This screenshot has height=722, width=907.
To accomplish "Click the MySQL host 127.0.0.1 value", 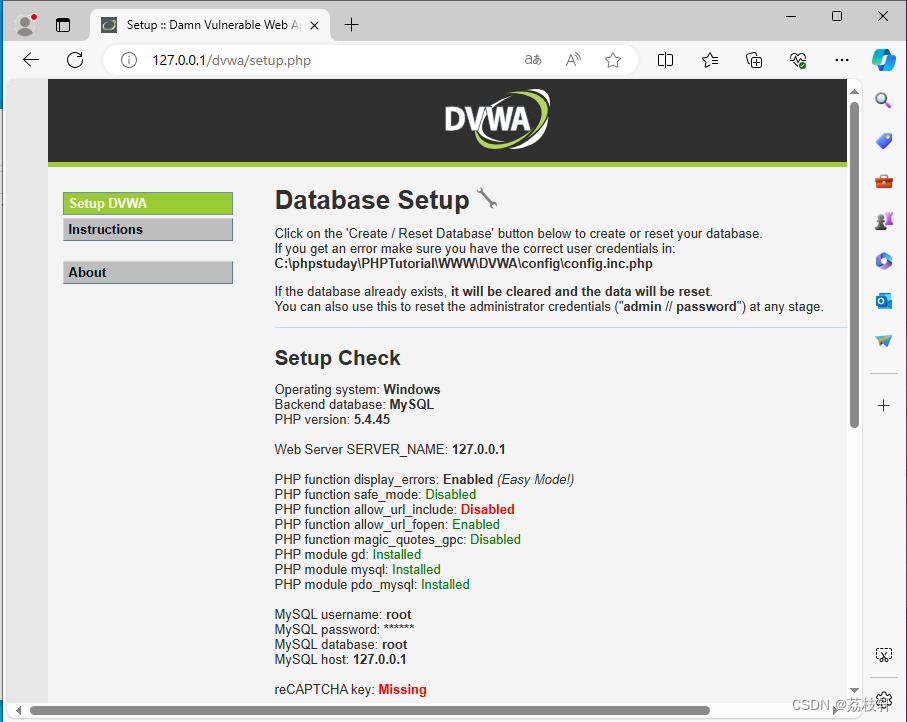I will 379,660.
